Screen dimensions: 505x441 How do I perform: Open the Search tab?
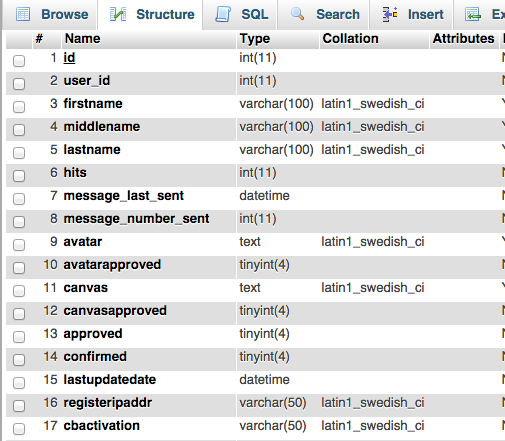323,15
